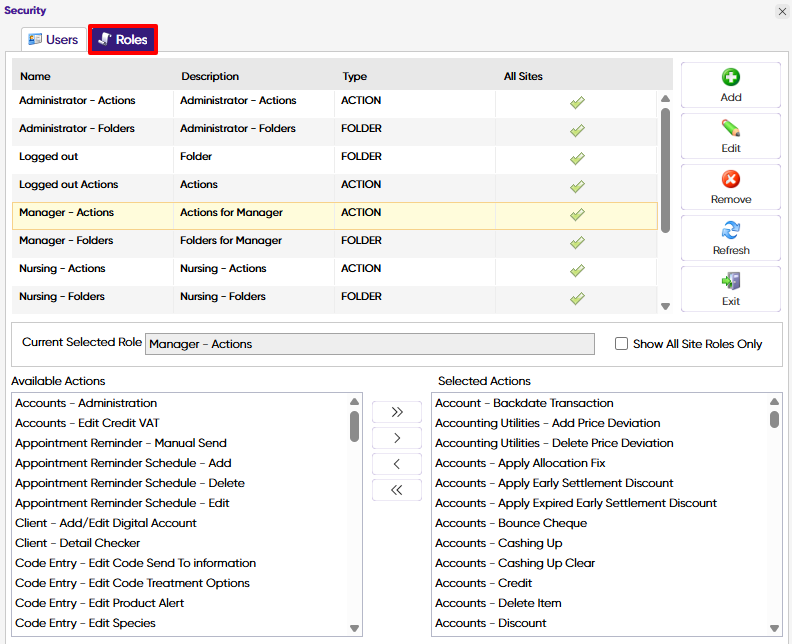Select the Administrator - Folders role name
Viewport: 792px width, 644px height.
click(77, 128)
